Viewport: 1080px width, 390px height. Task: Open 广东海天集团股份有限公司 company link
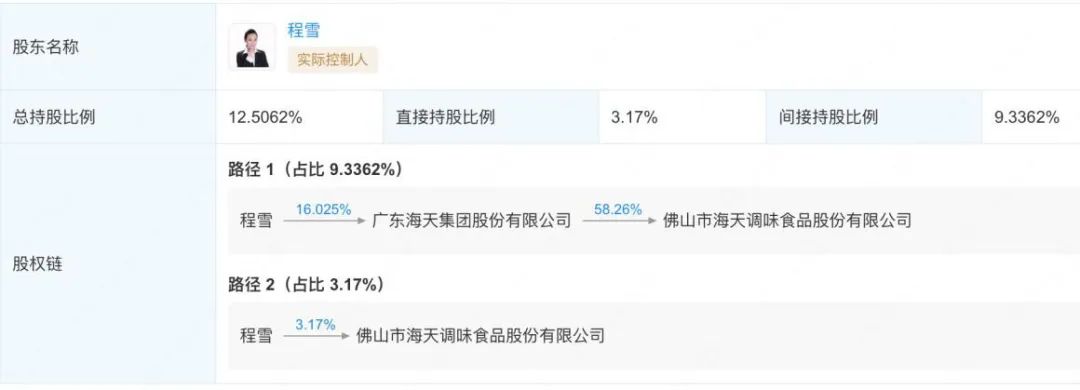[x=472, y=220]
